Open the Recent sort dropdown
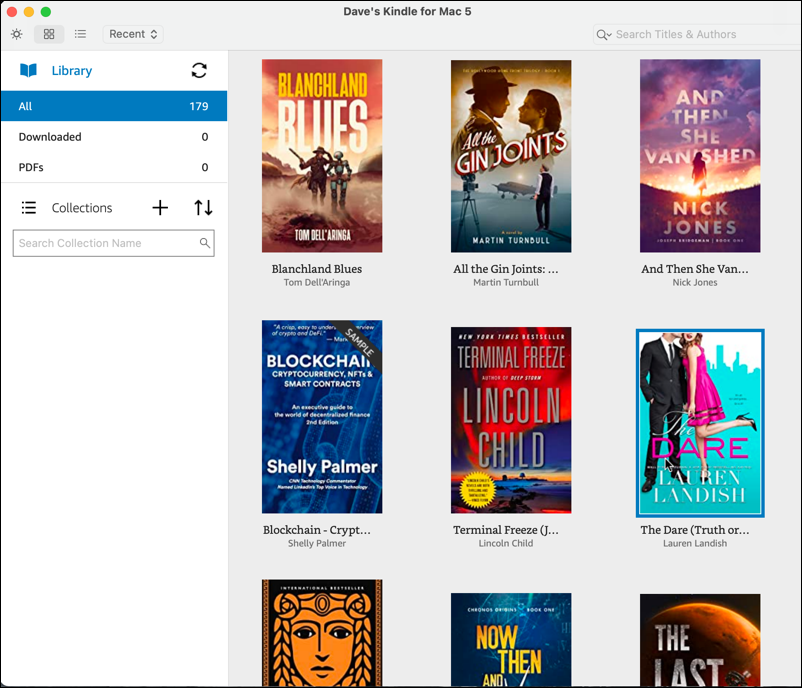The height and width of the screenshot is (688, 802). tap(133, 34)
